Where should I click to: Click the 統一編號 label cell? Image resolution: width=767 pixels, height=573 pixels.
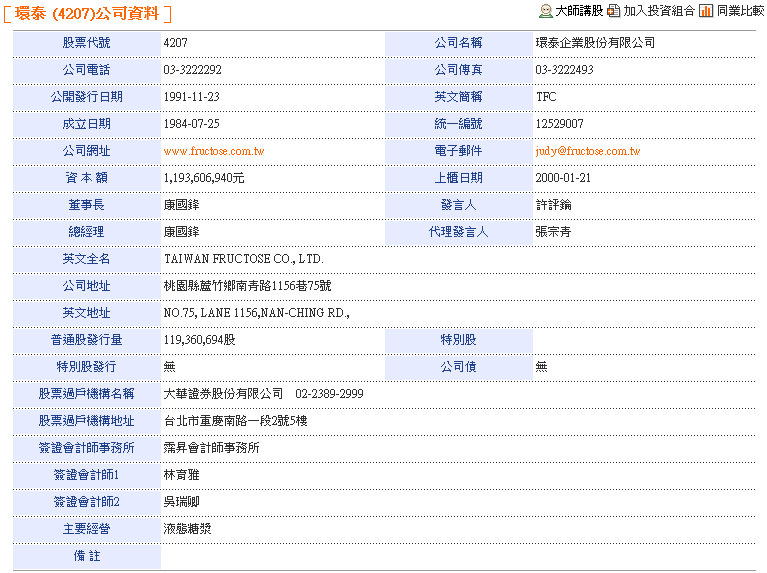click(x=458, y=124)
